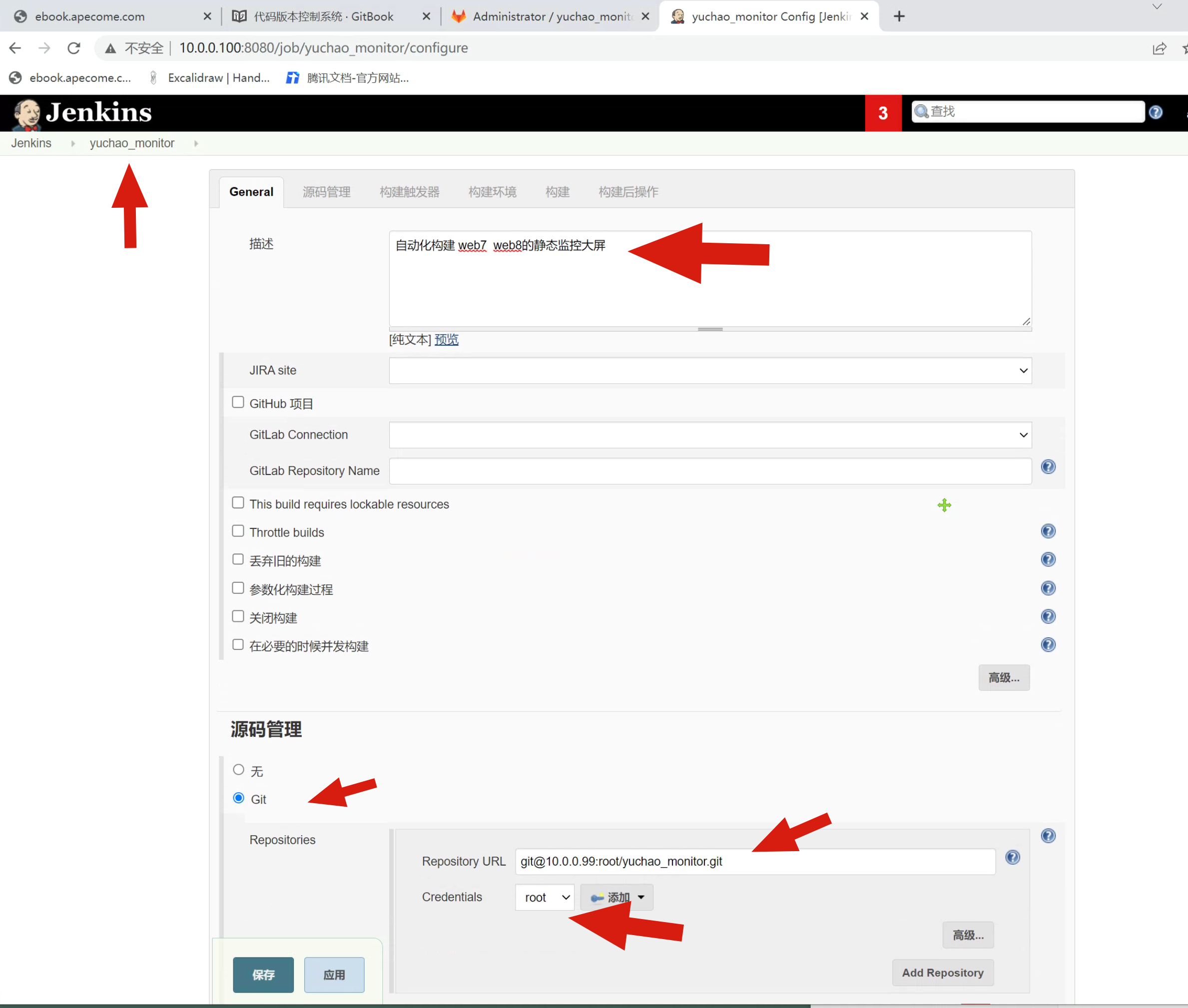This screenshot has width=1188, height=1008.
Task: Select the 无 source control radio button
Action: 239,770
